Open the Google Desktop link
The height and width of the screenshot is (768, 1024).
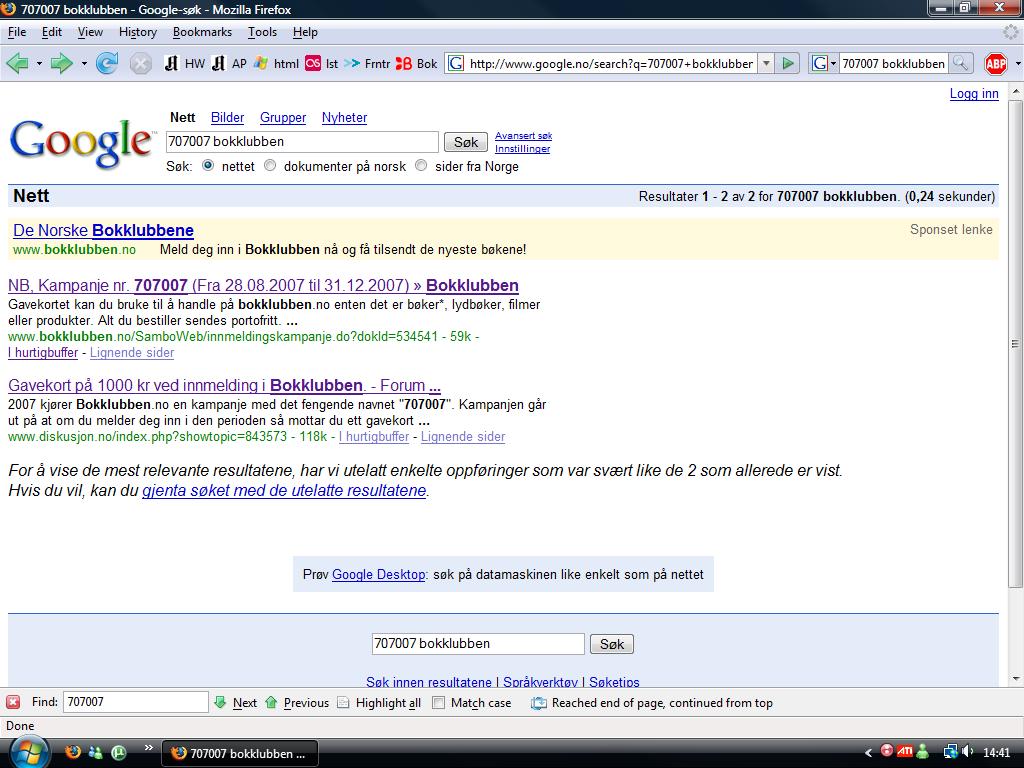pos(378,575)
